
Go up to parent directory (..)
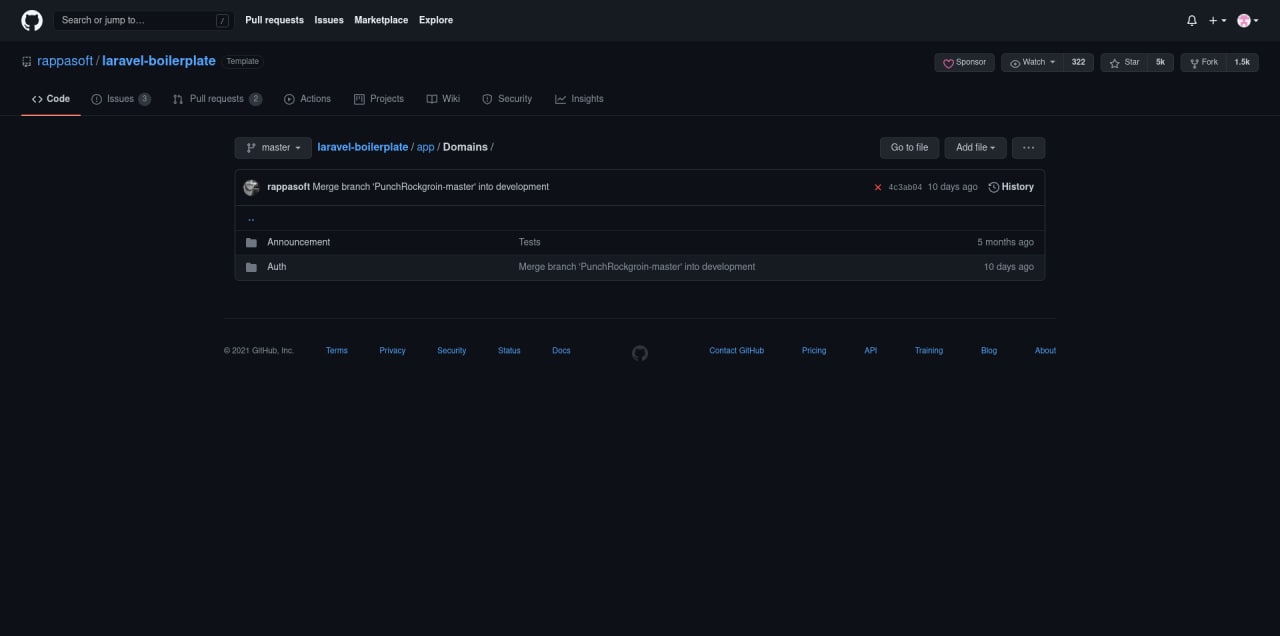pos(251,218)
